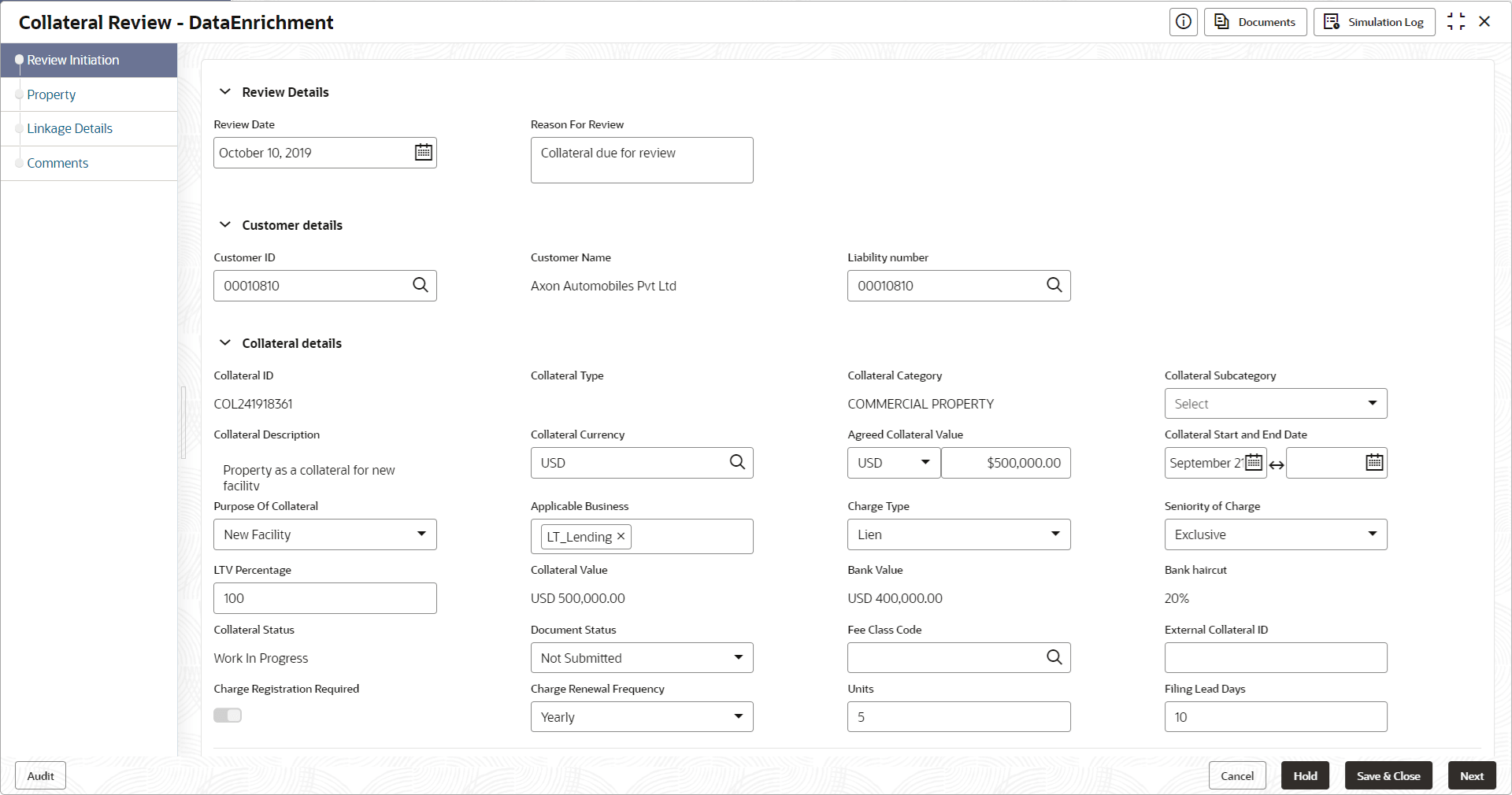The image size is (1512, 795).
Task: Open the collateral start date calendar
Action: click(x=1254, y=463)
